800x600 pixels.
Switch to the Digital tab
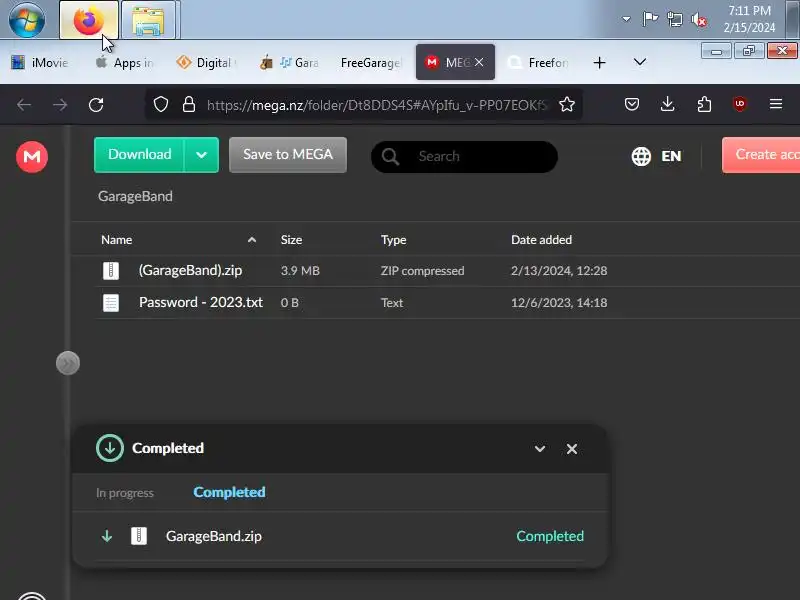(x=207, y=62)
